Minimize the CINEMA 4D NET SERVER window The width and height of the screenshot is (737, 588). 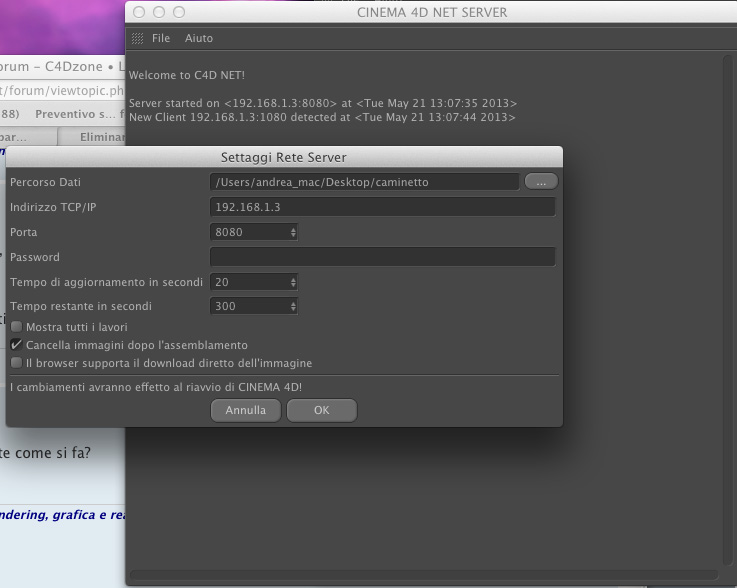coord(159,12)
